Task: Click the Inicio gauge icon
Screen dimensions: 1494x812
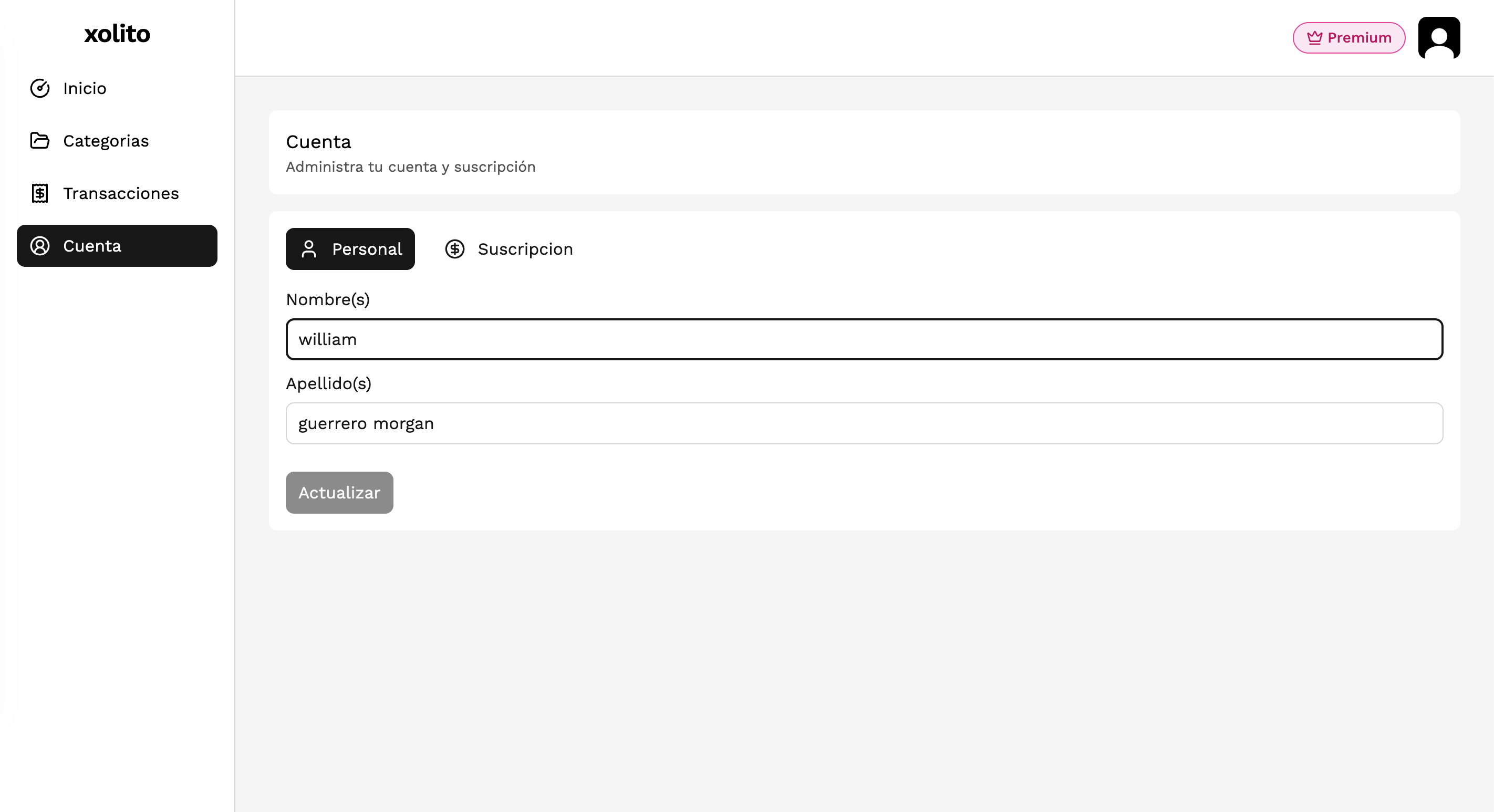Action: [x=39, y=88]
